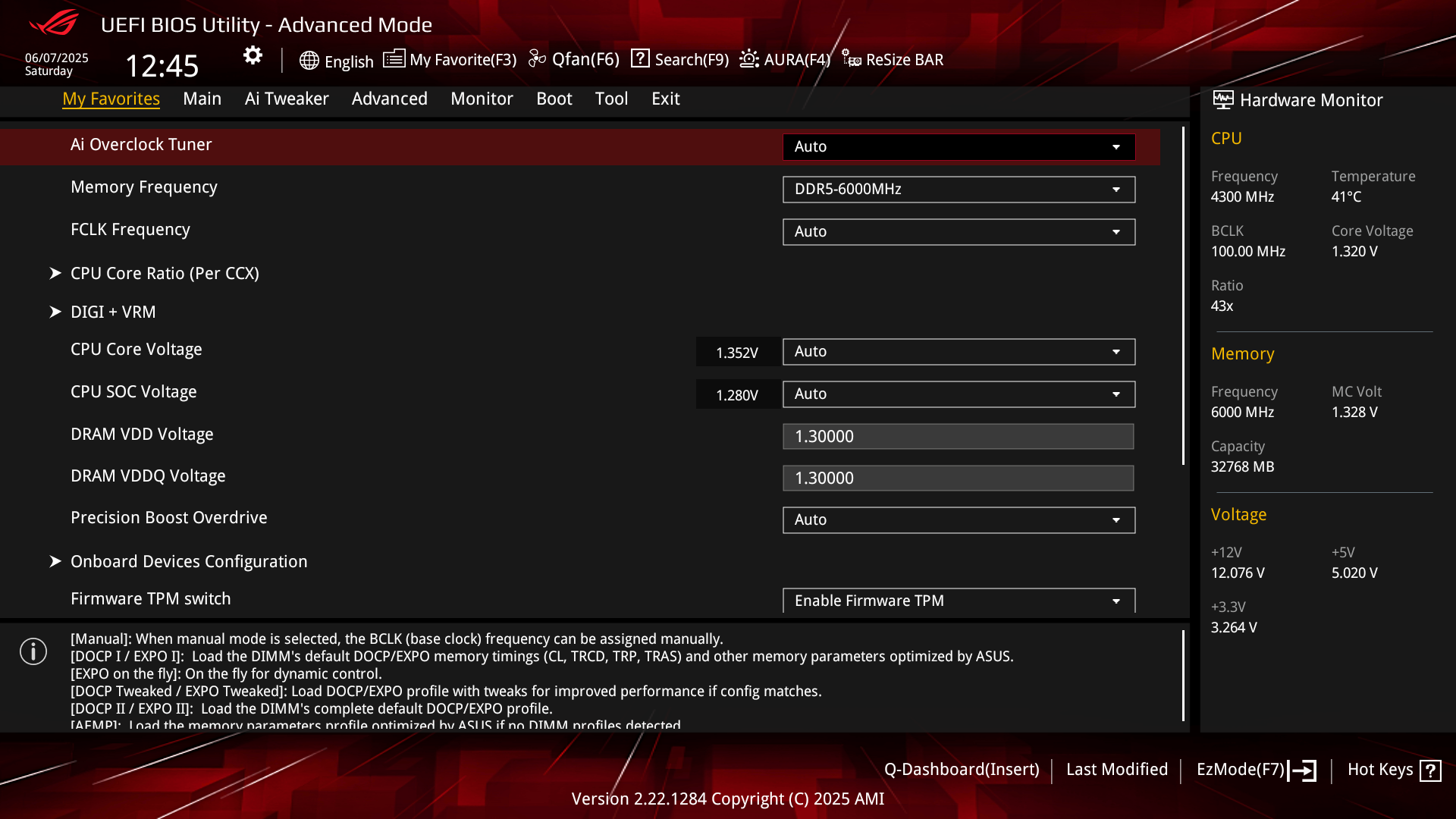1456x819 pixels.
Task: Click the Search question-mark icon
Action: [640, 58]
